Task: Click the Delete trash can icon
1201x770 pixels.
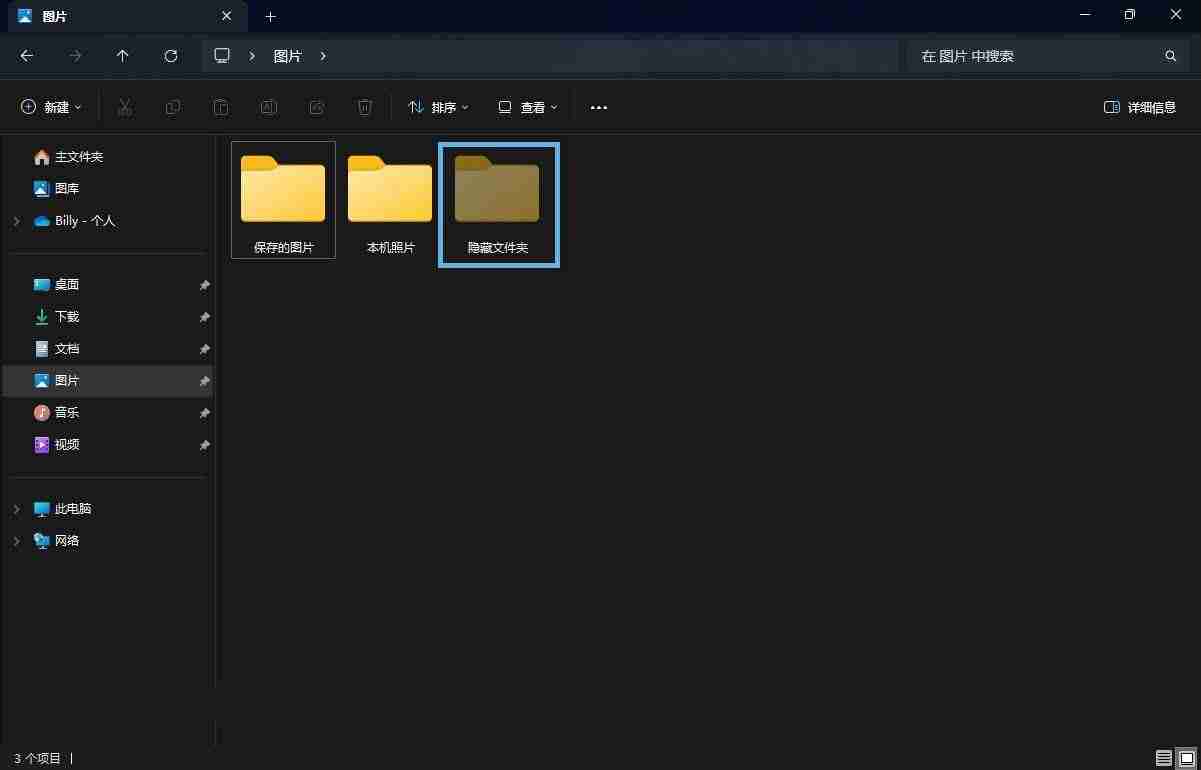Action: pyautogui.click(x=365, y=107)
